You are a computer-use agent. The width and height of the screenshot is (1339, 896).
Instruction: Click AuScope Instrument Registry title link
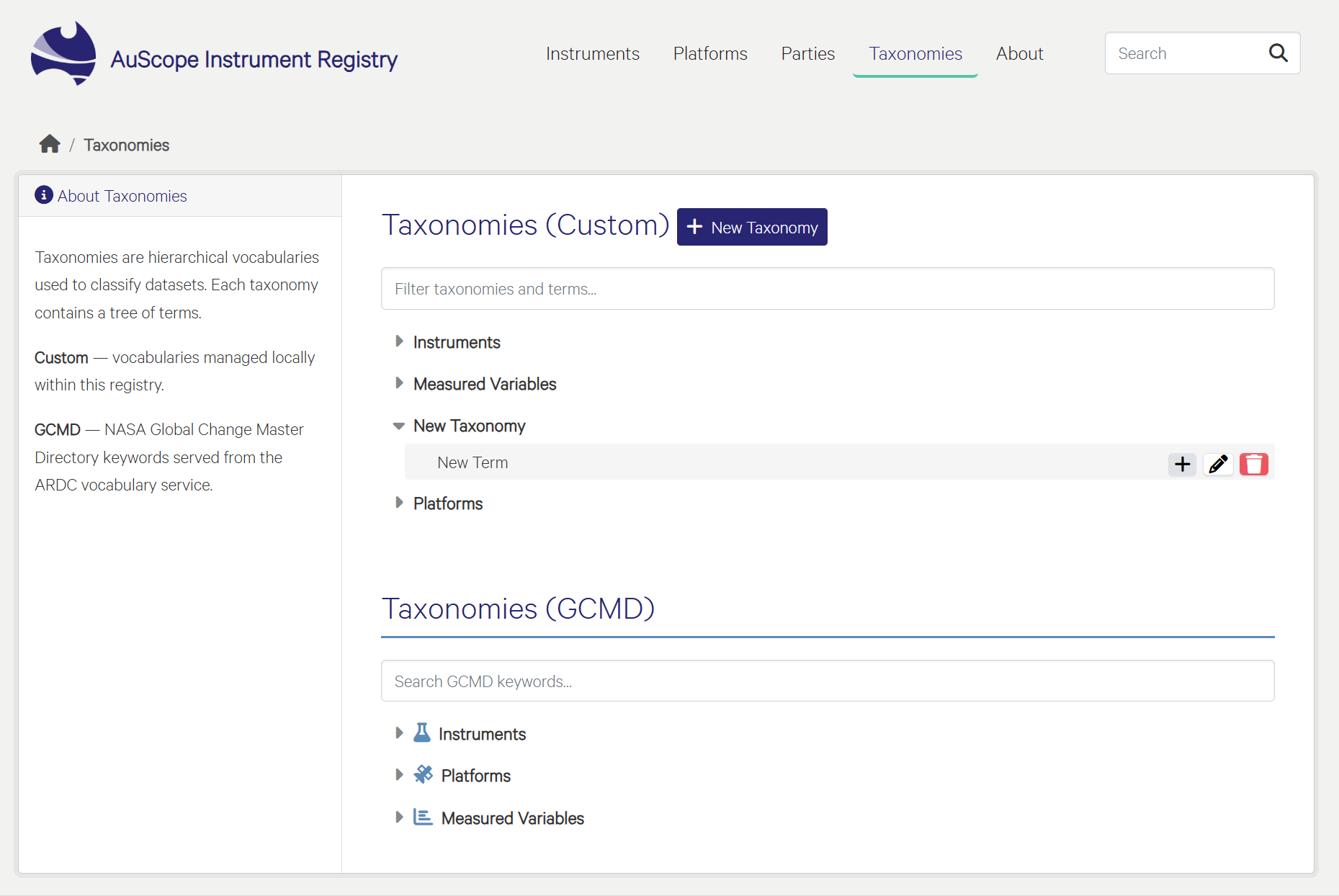click(x=254, y=59)
